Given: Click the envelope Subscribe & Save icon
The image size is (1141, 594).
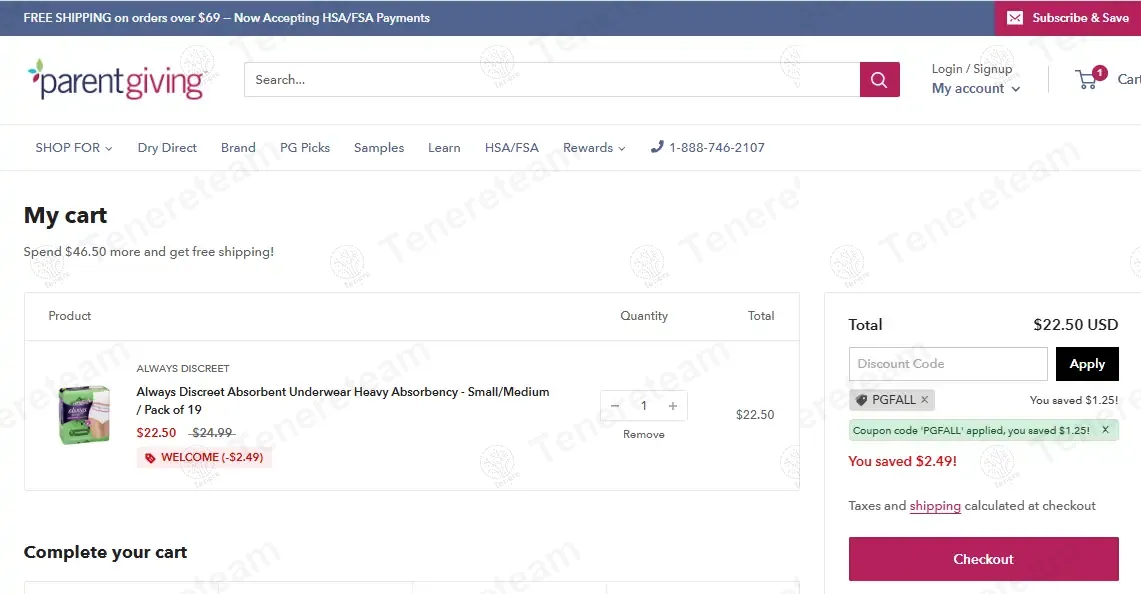Looking at the screenshot, I should point(1015,18).
